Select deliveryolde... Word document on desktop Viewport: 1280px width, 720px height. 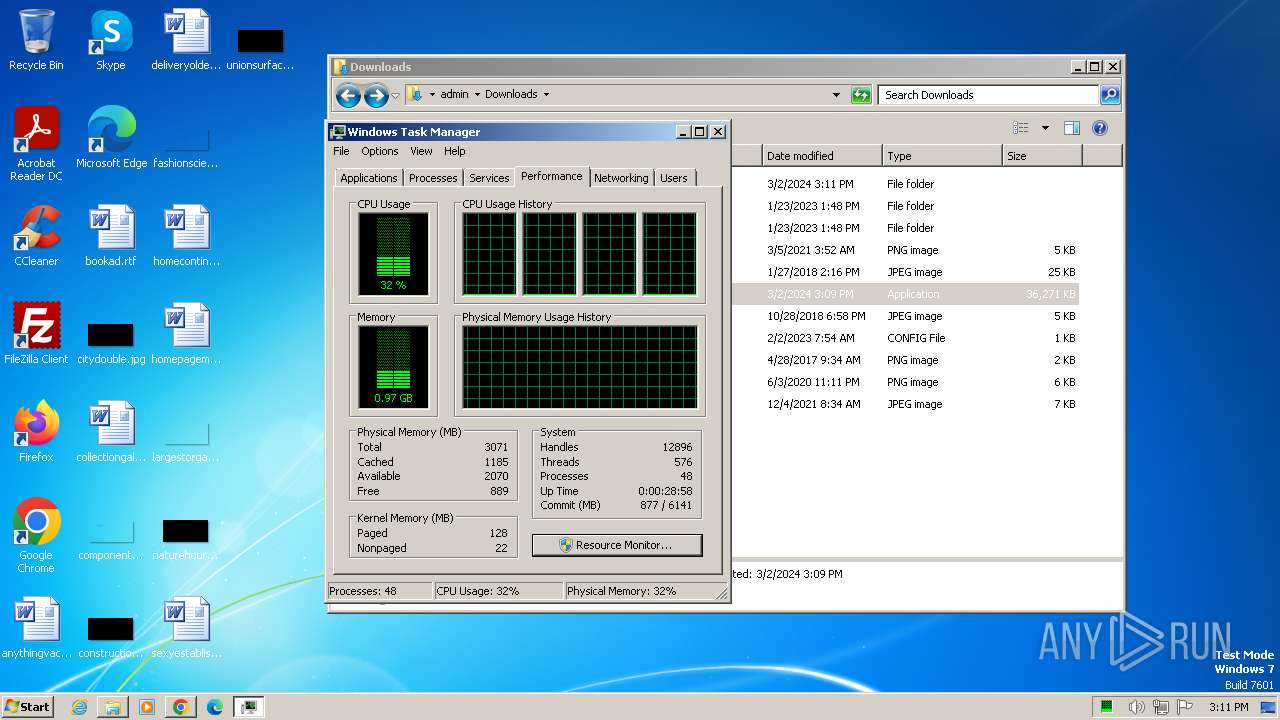coord(186,41)
